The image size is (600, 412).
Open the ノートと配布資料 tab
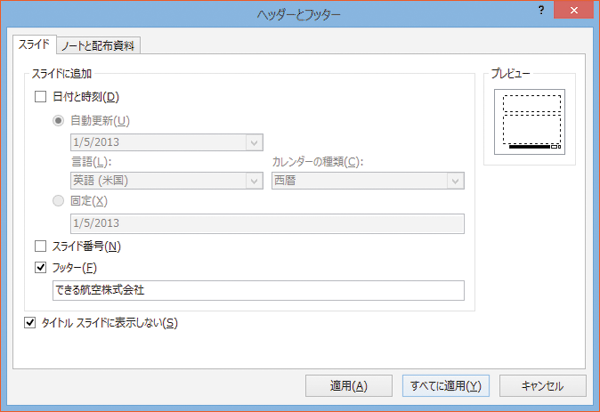pos(98,46)
